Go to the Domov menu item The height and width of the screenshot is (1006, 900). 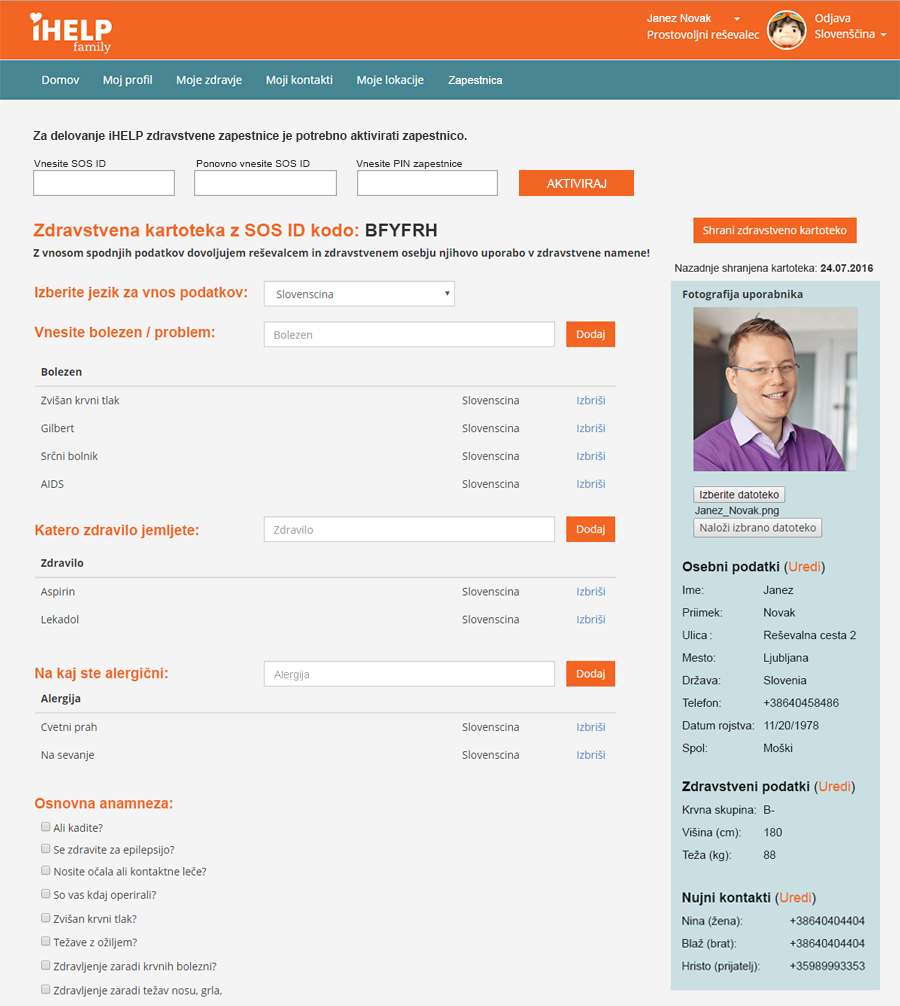60,80
